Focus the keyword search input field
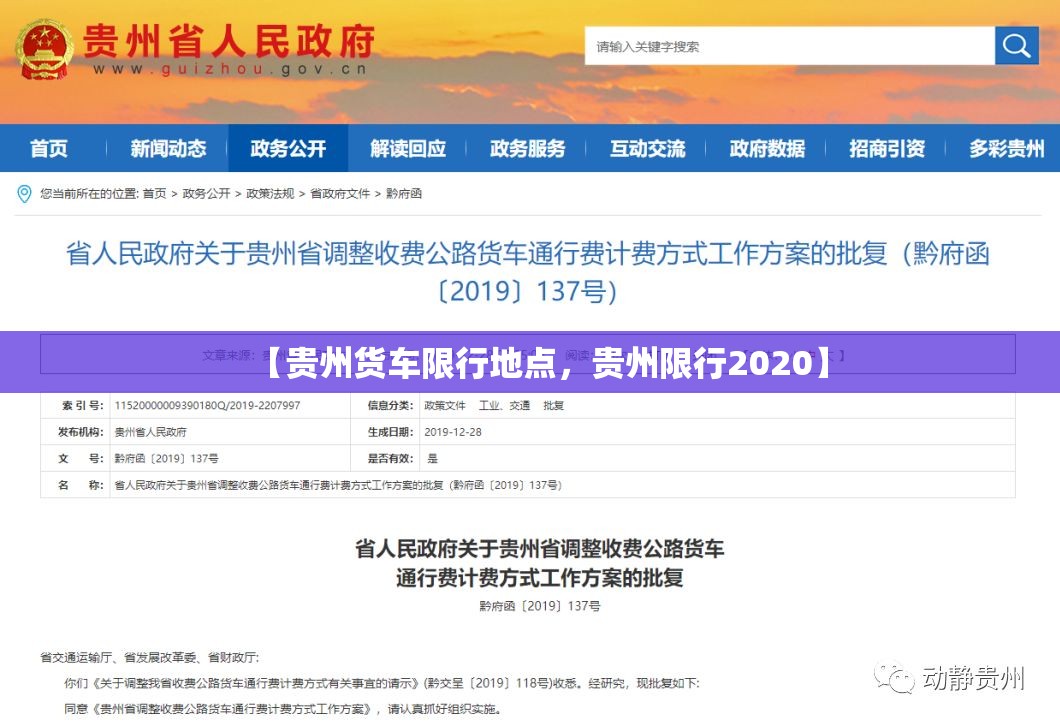The height and width of the screenshot is (725, 1060). [790, 46]
